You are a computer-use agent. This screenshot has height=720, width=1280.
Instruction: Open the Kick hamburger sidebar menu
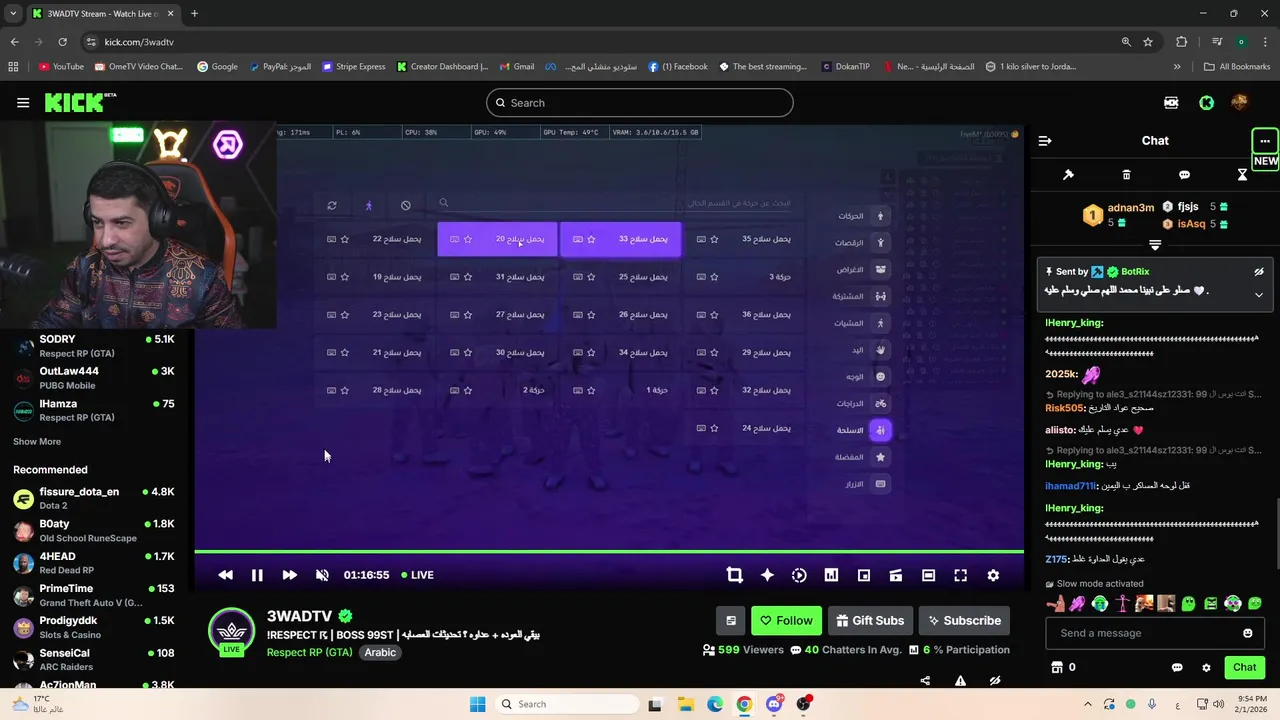23,102
